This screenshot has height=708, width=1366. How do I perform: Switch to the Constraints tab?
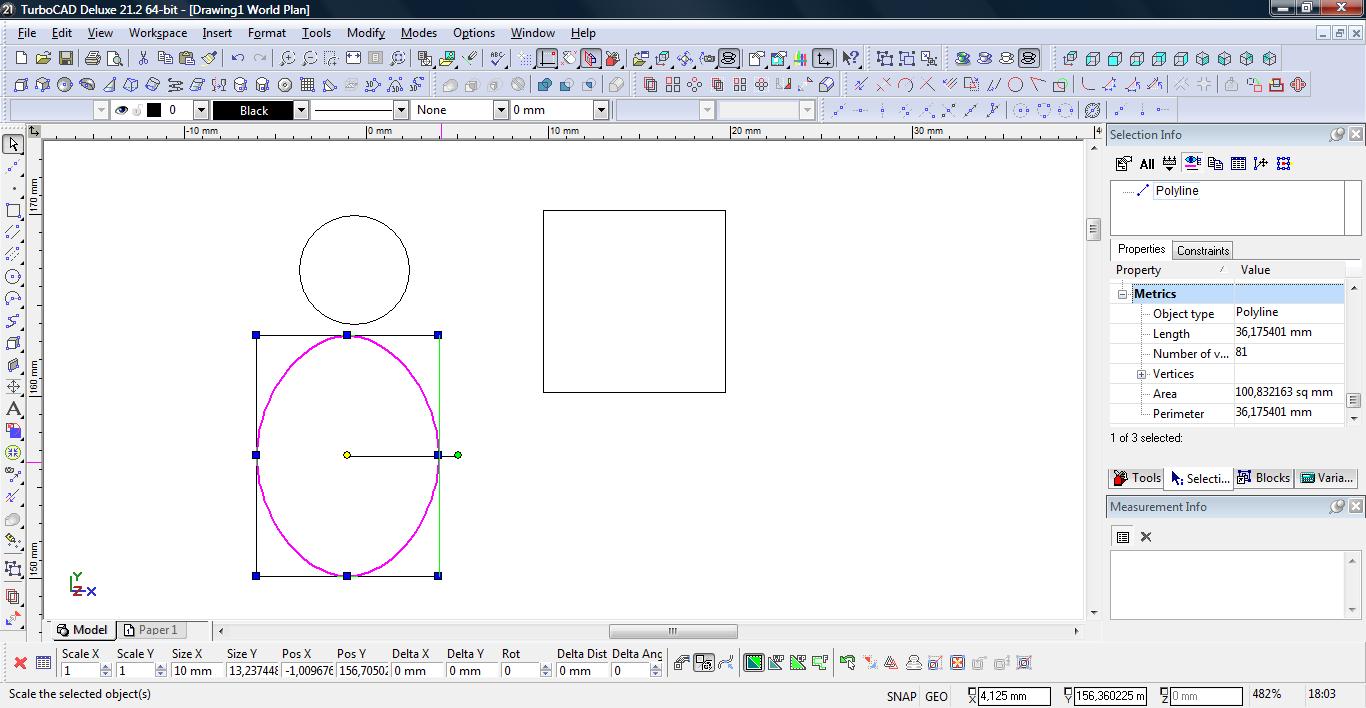(x=1202, y=250)
